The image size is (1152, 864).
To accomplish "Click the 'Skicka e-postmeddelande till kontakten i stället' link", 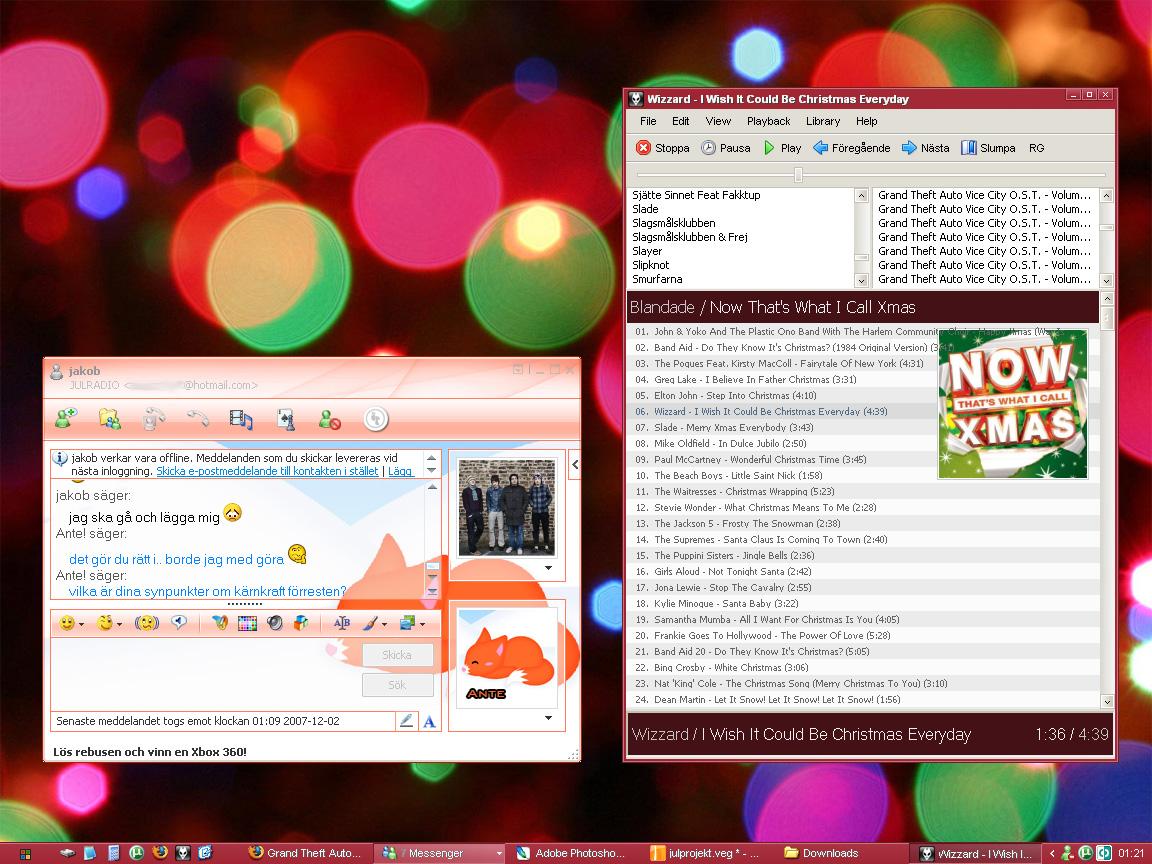I will pyautogui.click(x=267, y=471).
